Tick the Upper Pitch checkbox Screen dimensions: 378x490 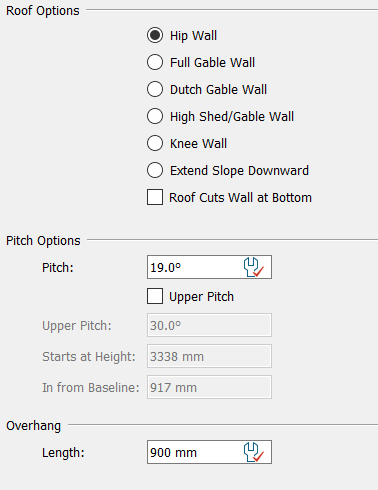coord(155,296)
